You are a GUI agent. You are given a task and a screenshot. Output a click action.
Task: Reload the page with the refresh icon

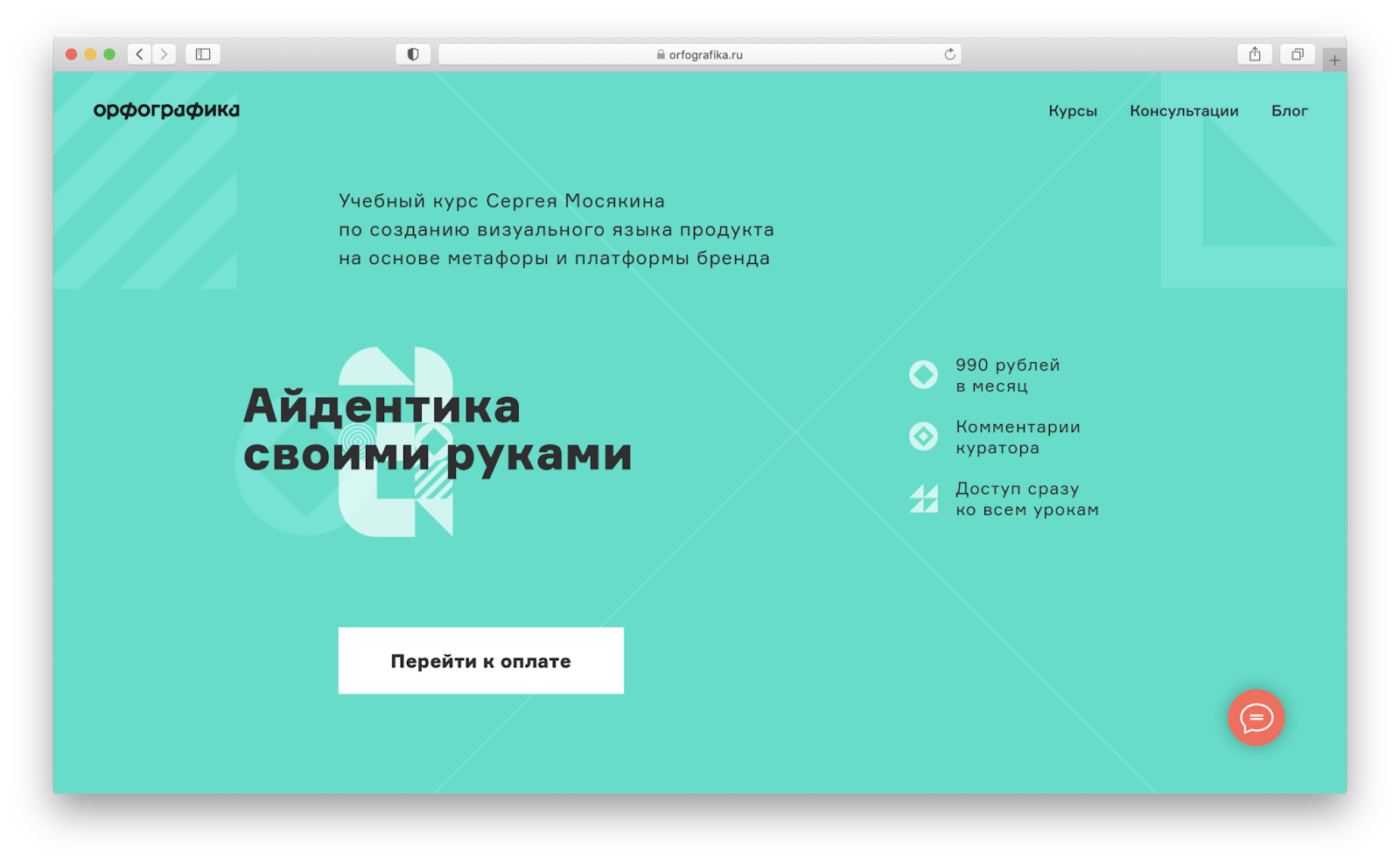[x=949, y=54]
